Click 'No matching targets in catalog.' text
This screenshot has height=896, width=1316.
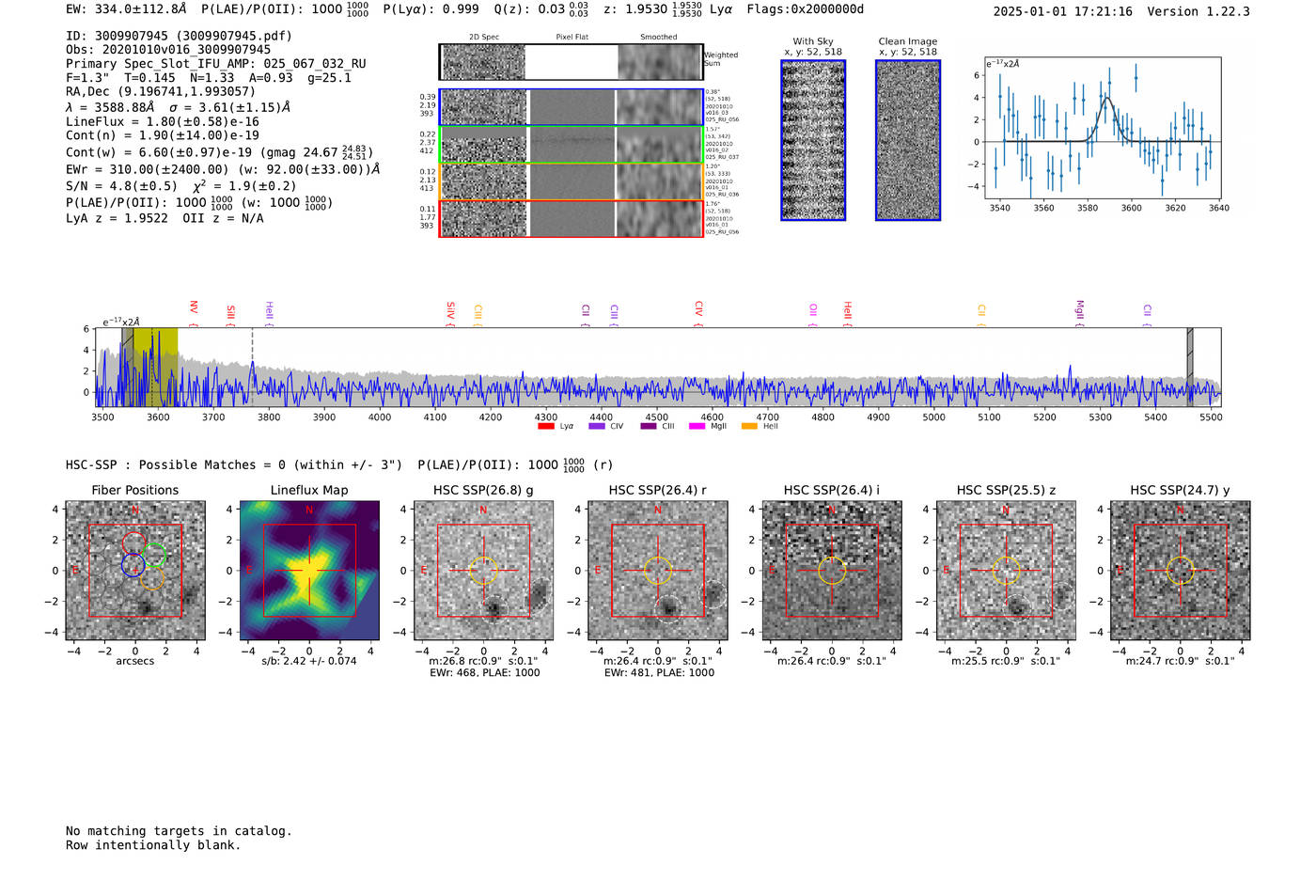click(x=179, y=831)
